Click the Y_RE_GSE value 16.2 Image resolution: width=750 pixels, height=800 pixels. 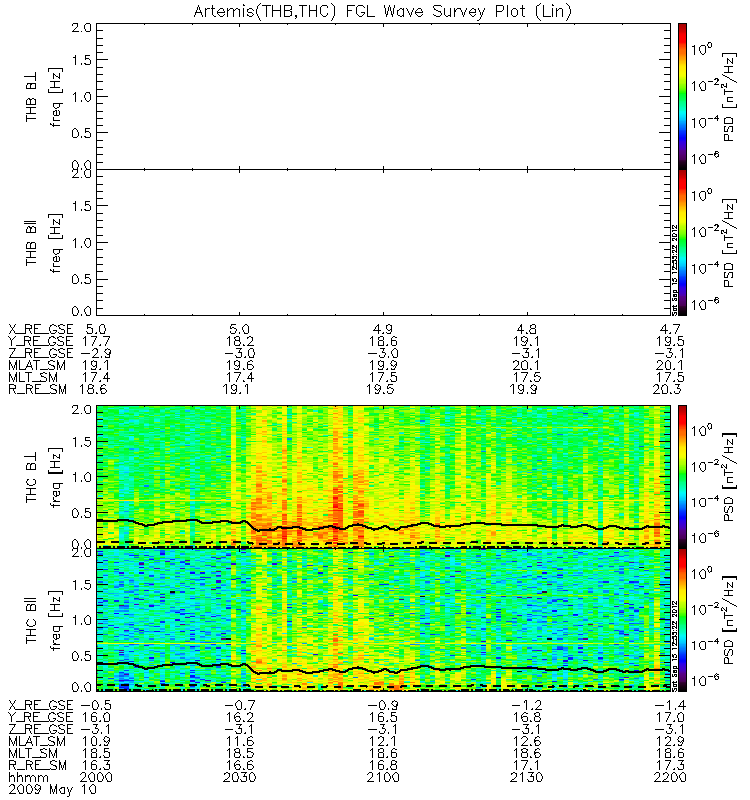pyautogui.click(x=240, y=717)
